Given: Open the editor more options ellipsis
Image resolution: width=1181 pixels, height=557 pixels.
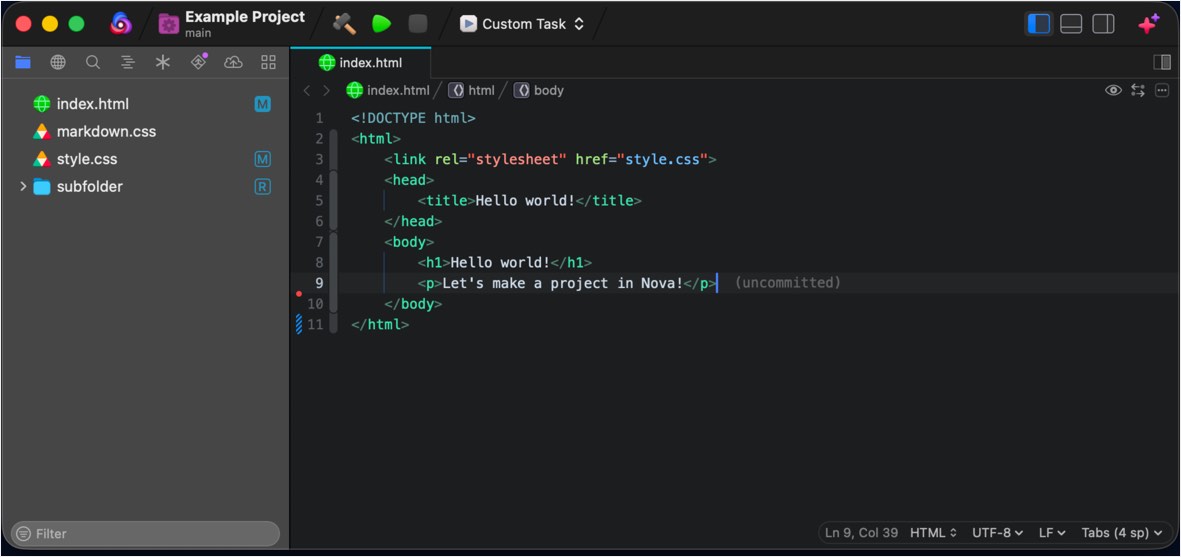Looking at the screenshot, I should [1161, 91].
